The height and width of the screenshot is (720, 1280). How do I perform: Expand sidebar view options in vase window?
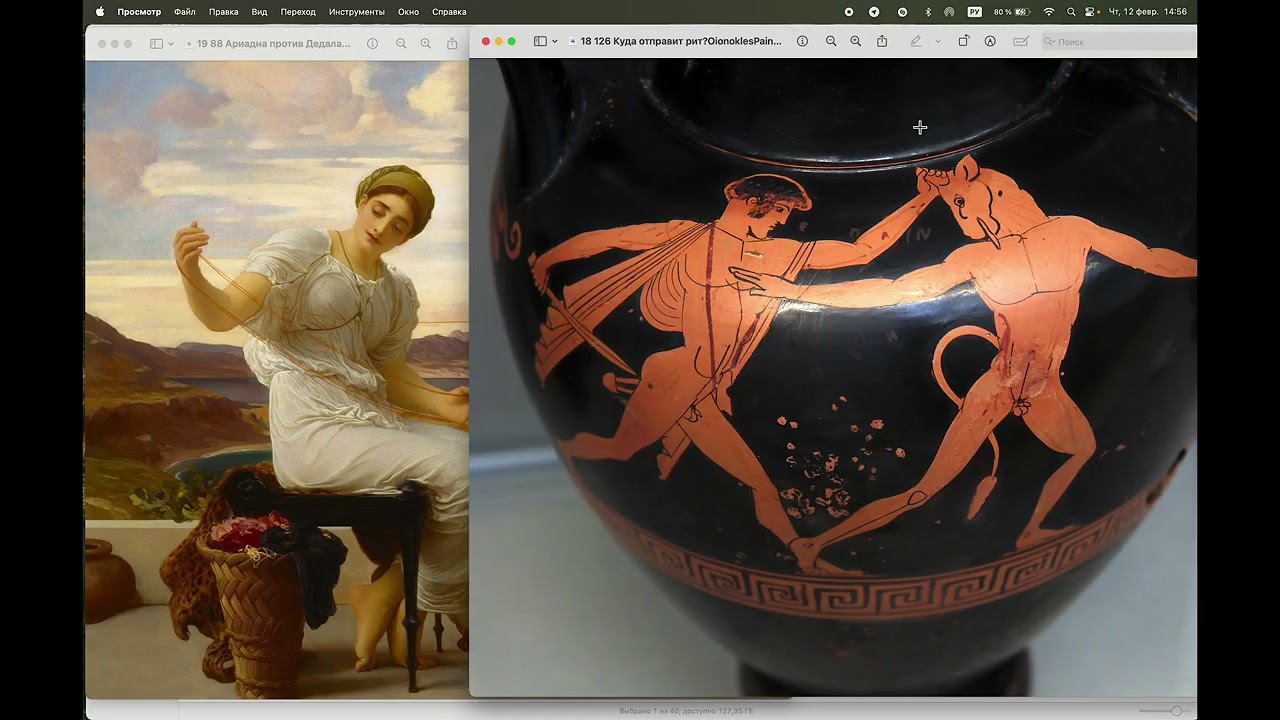[x=555, y=41]
